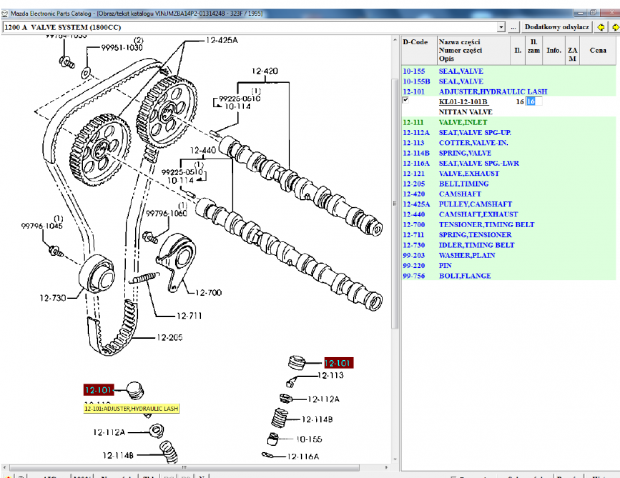This screenshot has height=478, width=620.
Task: Select the SEAT,VALVE SPG.-LWR row
Action: (x=508, y=163)
